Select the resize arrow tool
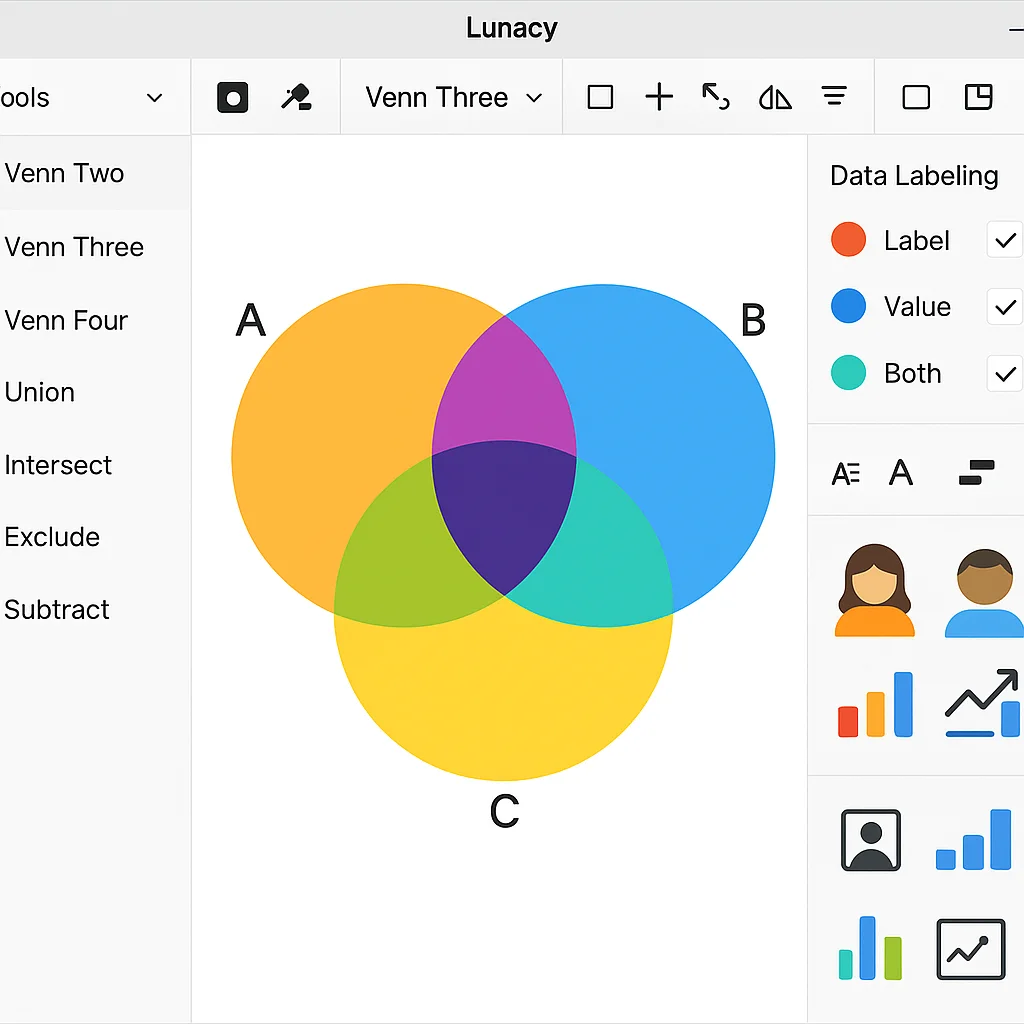 [717, 97]
